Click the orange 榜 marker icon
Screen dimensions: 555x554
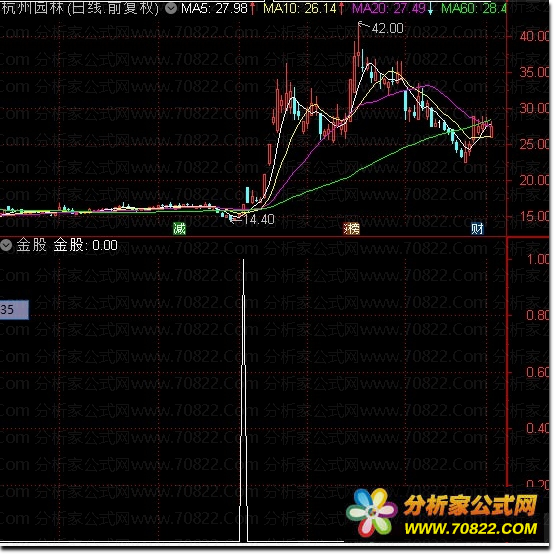[x=352, y=229]
